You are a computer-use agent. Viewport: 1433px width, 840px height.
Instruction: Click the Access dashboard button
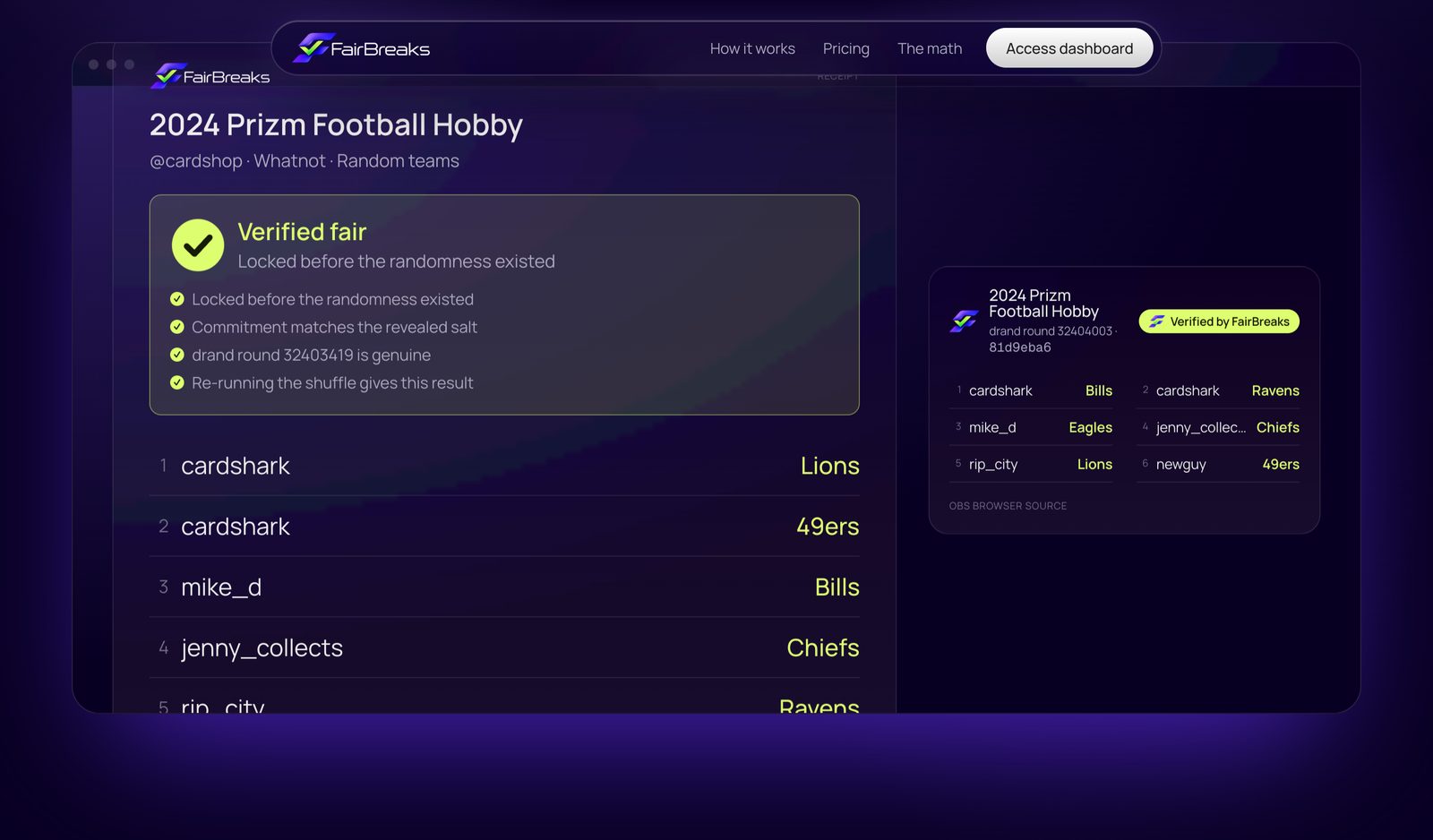click(x=1069, y=48)
